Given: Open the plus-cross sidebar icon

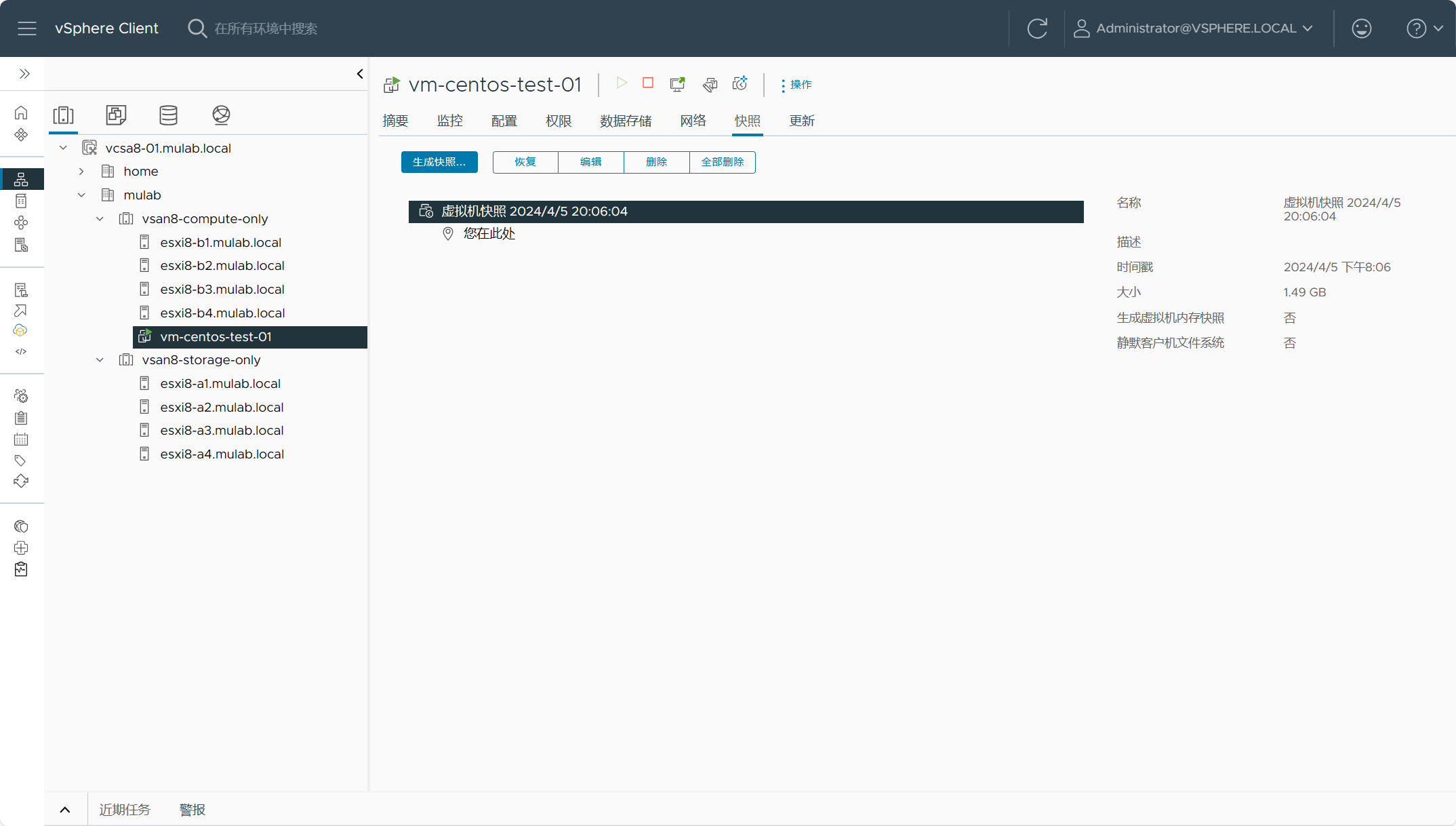Looking at the screenshot, I should point(21,548).
